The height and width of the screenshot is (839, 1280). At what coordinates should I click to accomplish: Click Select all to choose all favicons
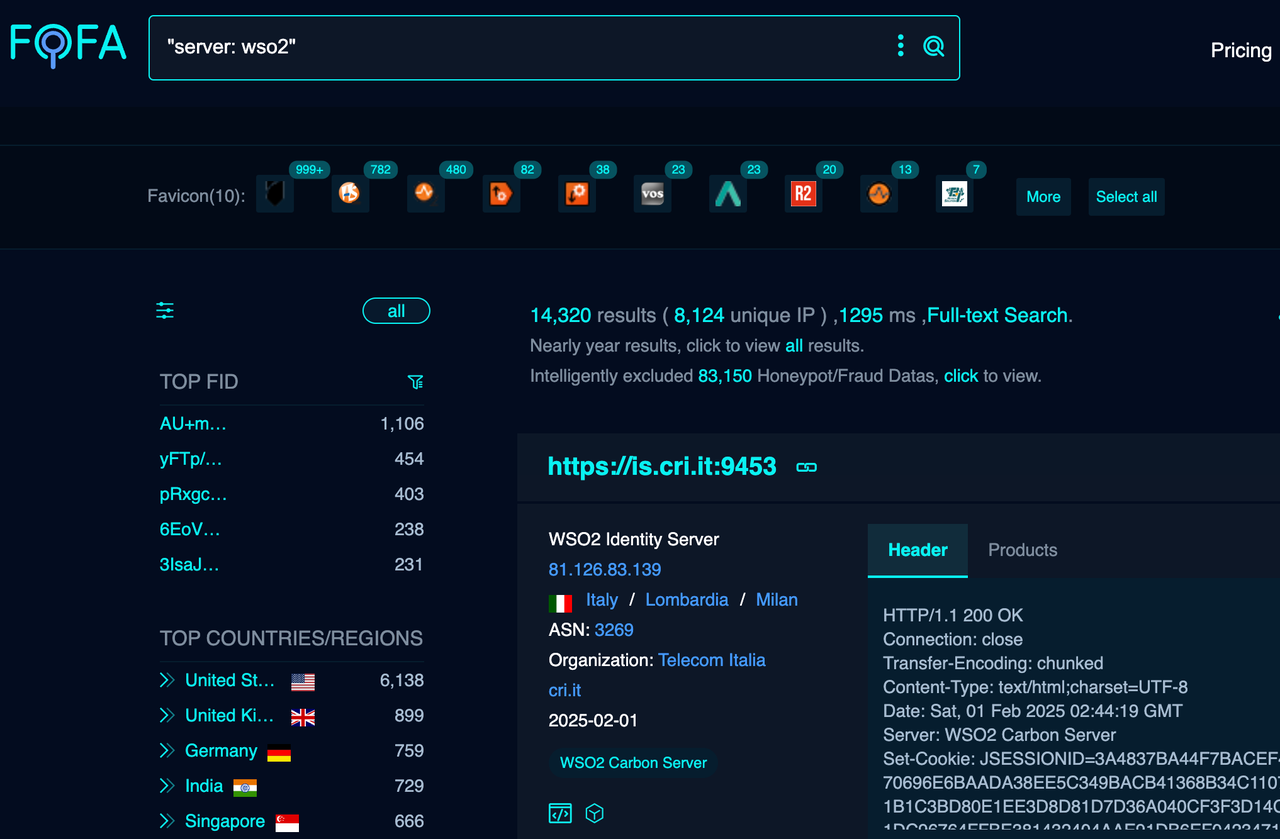tap(1126, 197)
